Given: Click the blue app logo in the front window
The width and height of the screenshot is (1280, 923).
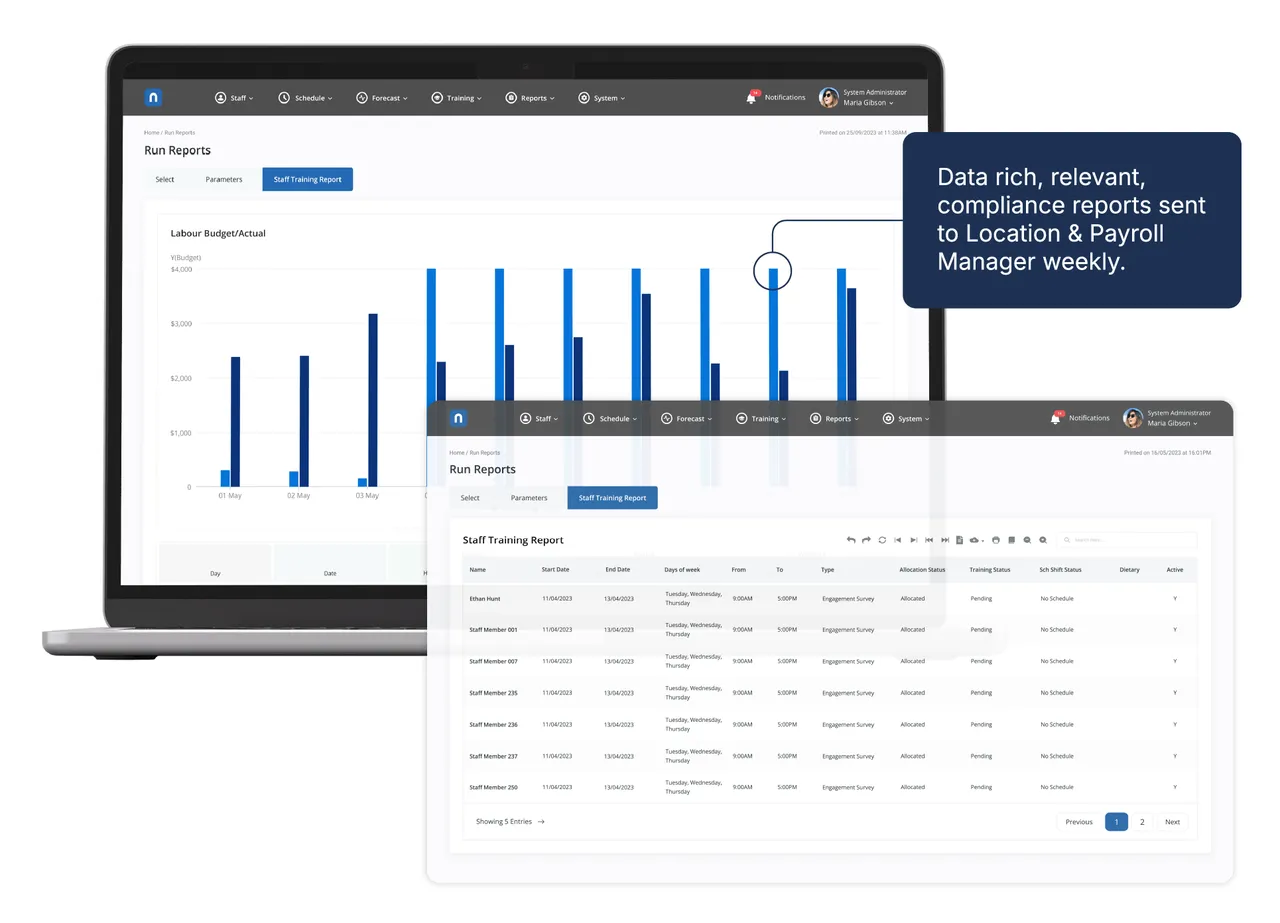Looking at the screenshot, I should [x=458, y=418].
